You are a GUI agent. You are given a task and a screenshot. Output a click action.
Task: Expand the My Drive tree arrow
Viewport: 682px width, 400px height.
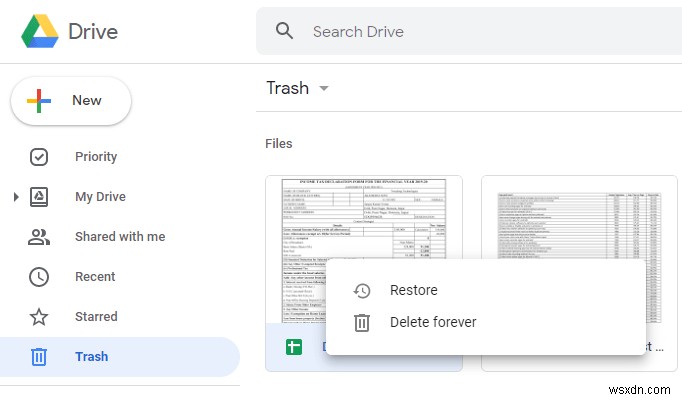click(16, 197)
